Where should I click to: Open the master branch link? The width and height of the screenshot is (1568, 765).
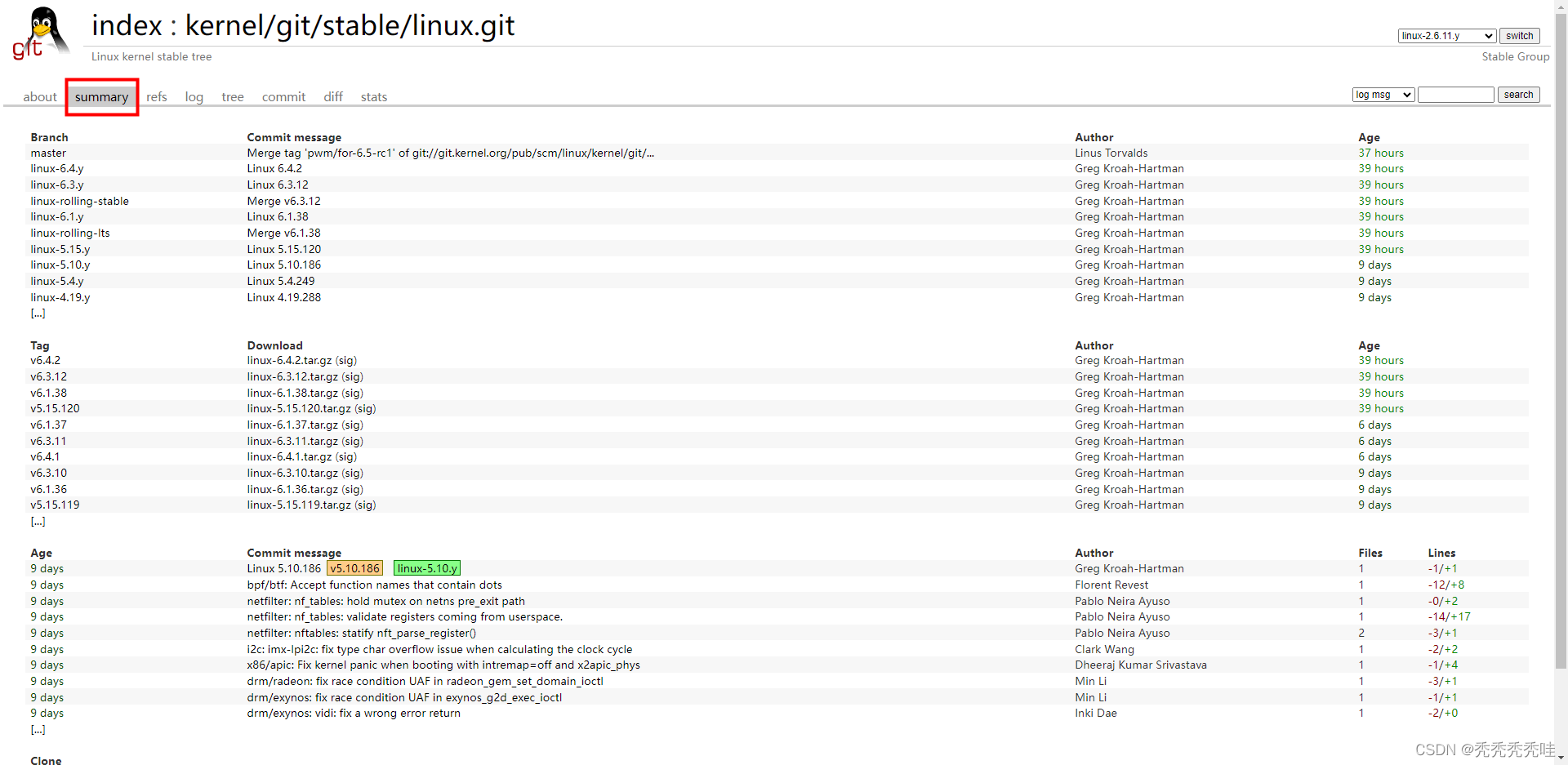[x=48, y=153]
